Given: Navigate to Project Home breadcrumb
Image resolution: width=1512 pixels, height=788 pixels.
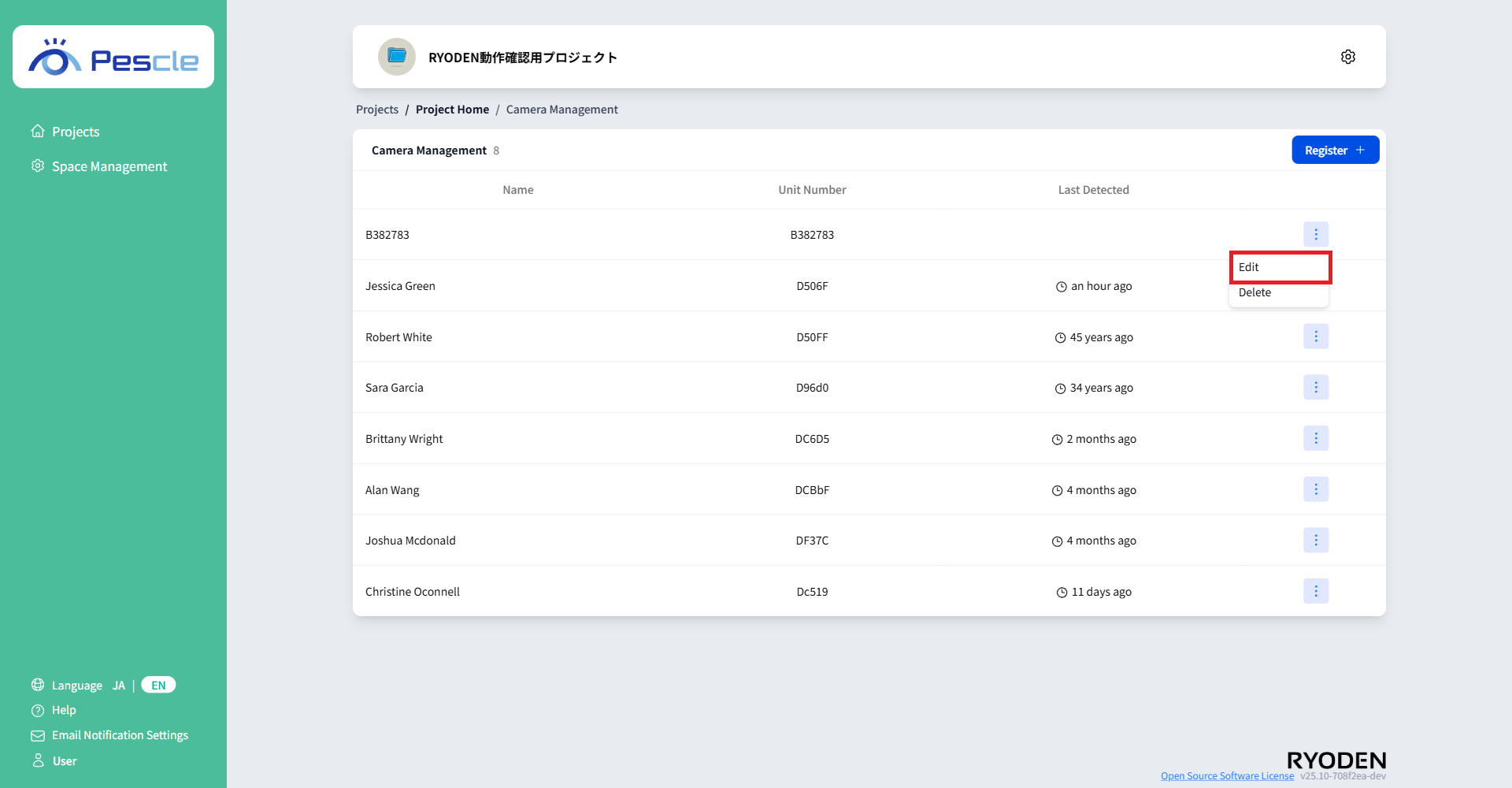Looking at the screenshot, I should coord(452,110).
